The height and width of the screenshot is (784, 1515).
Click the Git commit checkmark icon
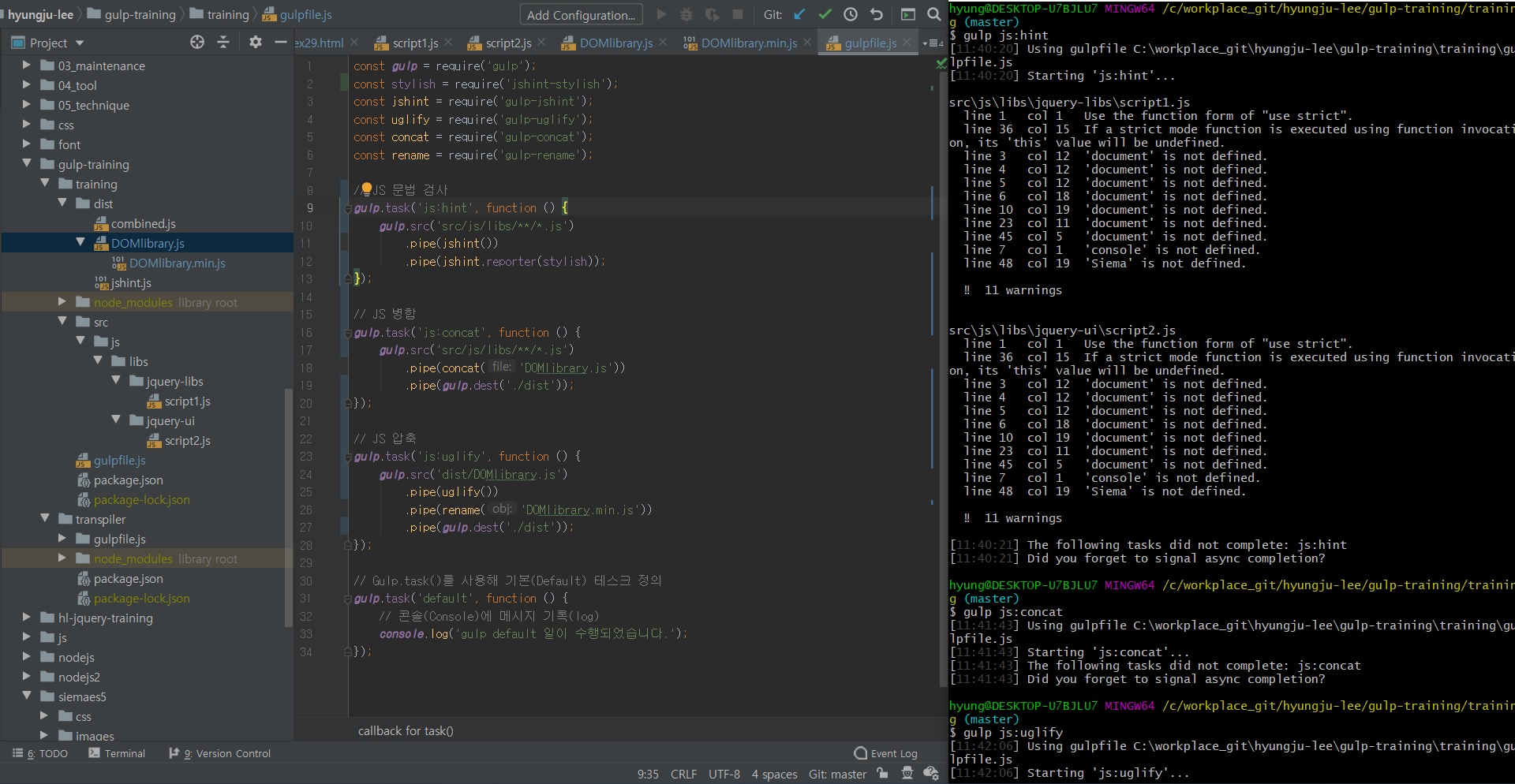point(825,14)
